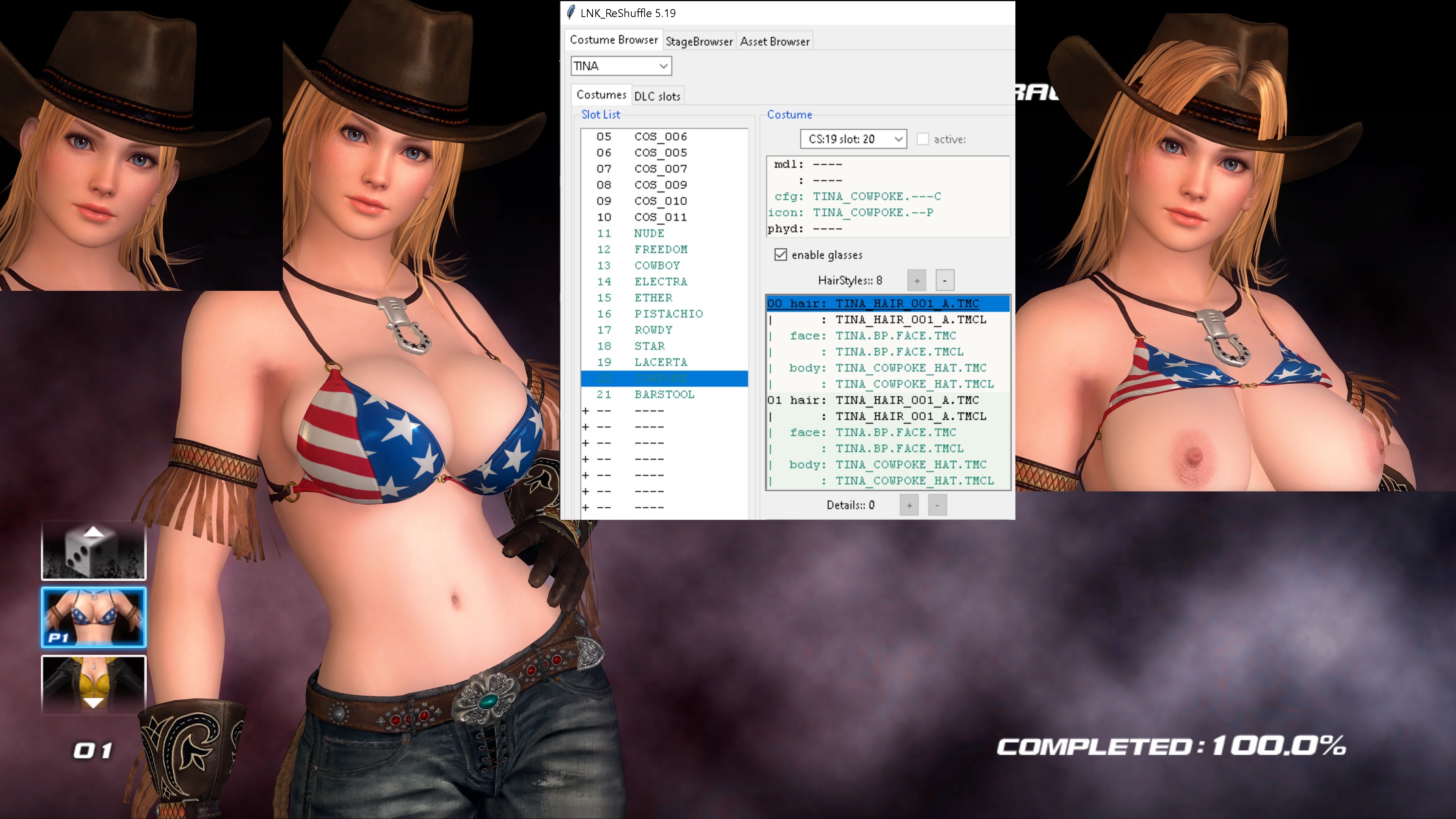Expand the first empty slot plus marker
The height and width of the screenshot is (819, 1456).
click(585, 411)
